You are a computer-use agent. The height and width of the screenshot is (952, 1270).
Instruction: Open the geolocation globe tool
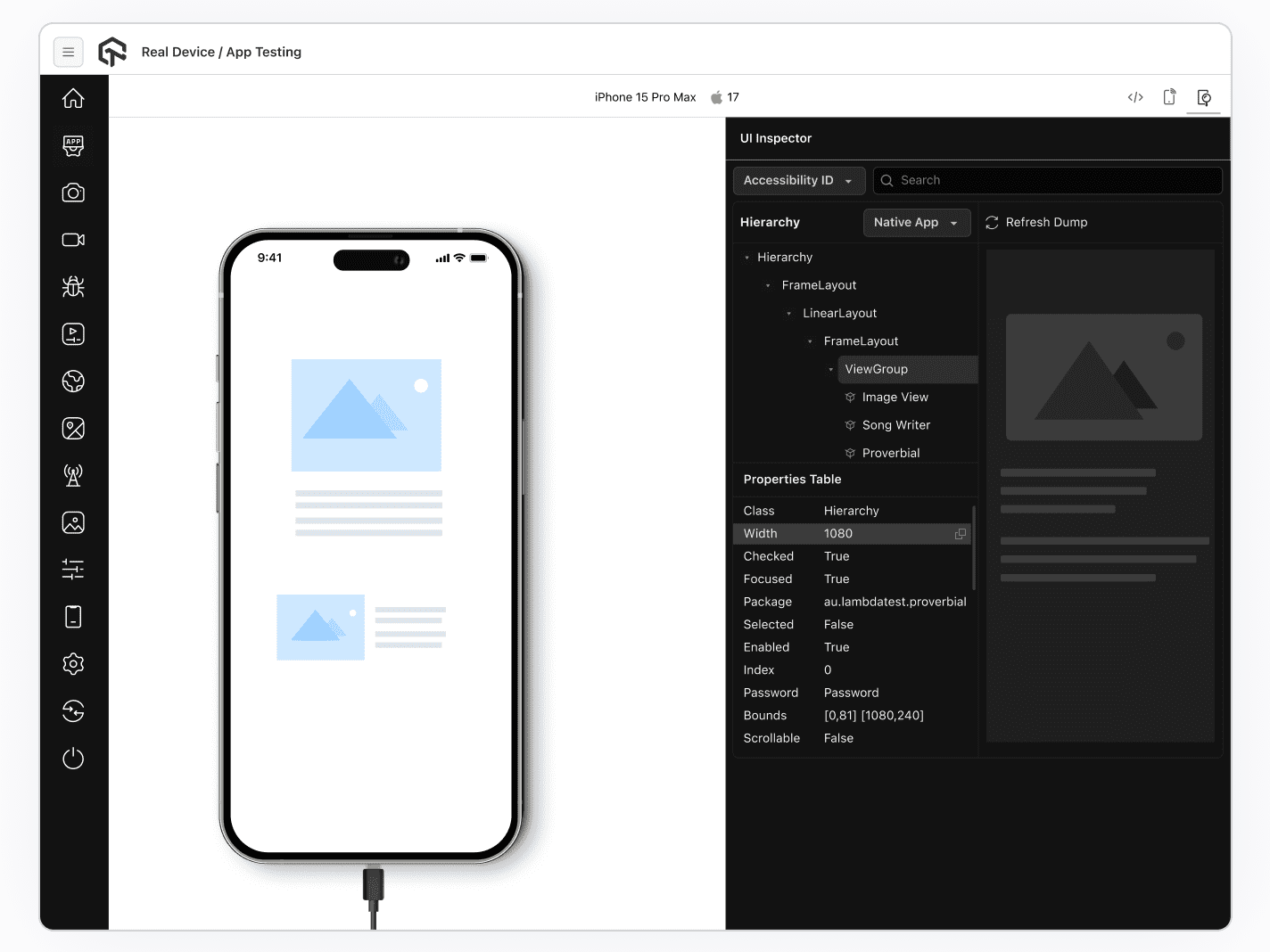click(72, 381)
